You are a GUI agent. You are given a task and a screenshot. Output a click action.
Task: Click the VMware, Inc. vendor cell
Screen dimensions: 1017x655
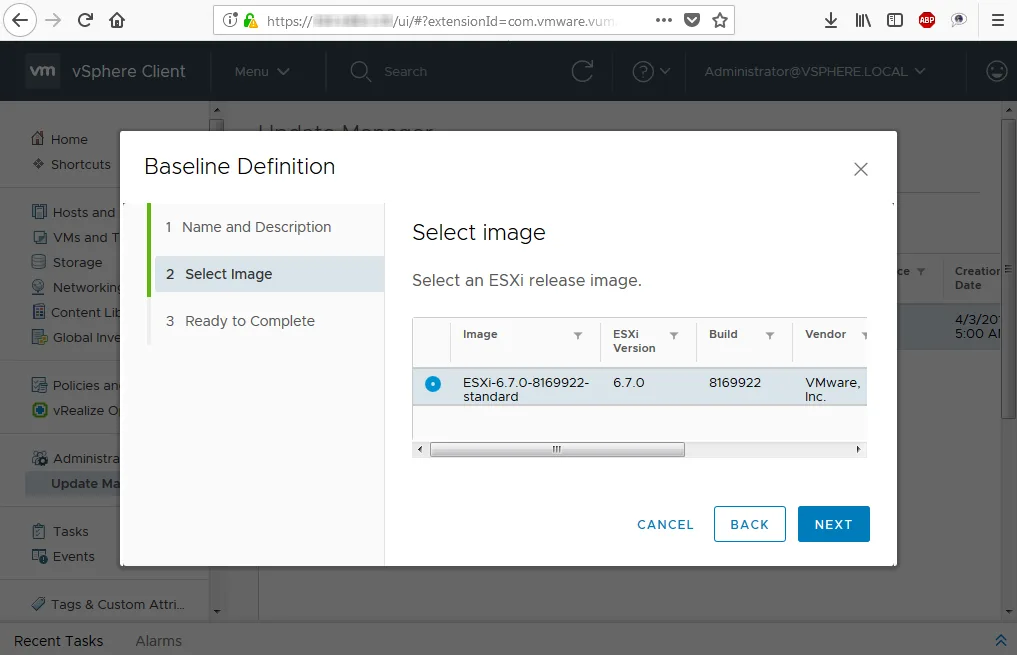click(833, 389)
